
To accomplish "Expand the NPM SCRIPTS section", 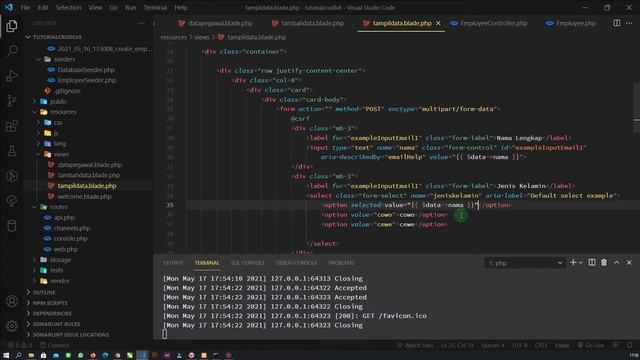I will (50, 303).
